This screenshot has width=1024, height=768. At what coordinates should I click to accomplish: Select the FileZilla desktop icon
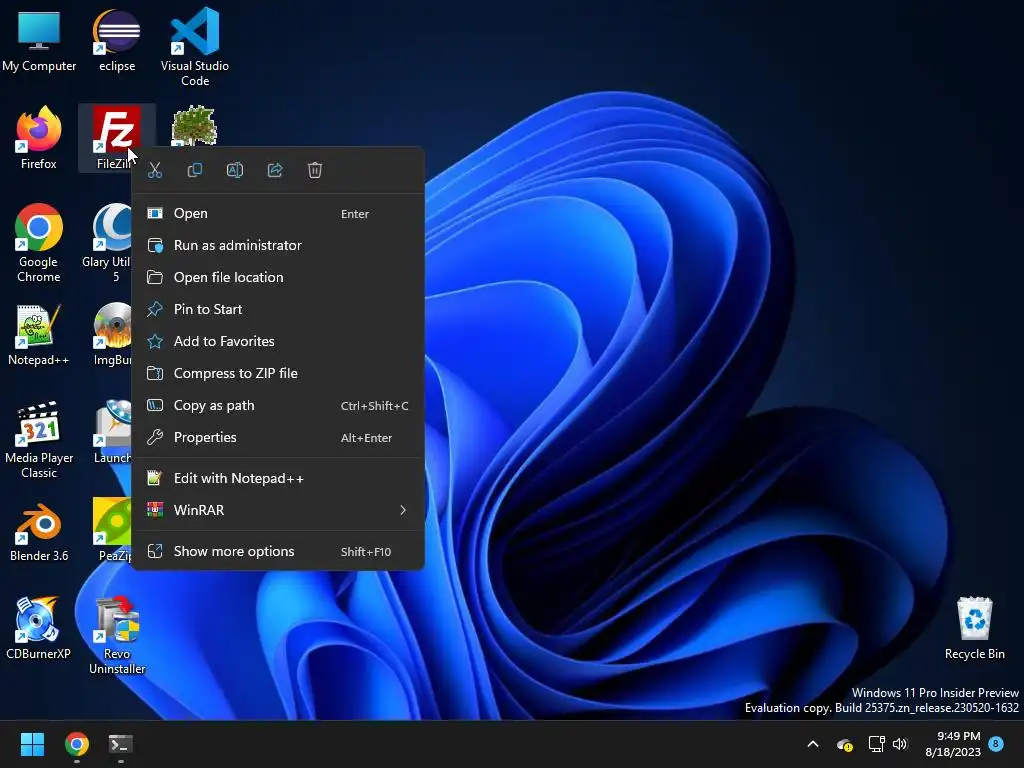point(116,137)
